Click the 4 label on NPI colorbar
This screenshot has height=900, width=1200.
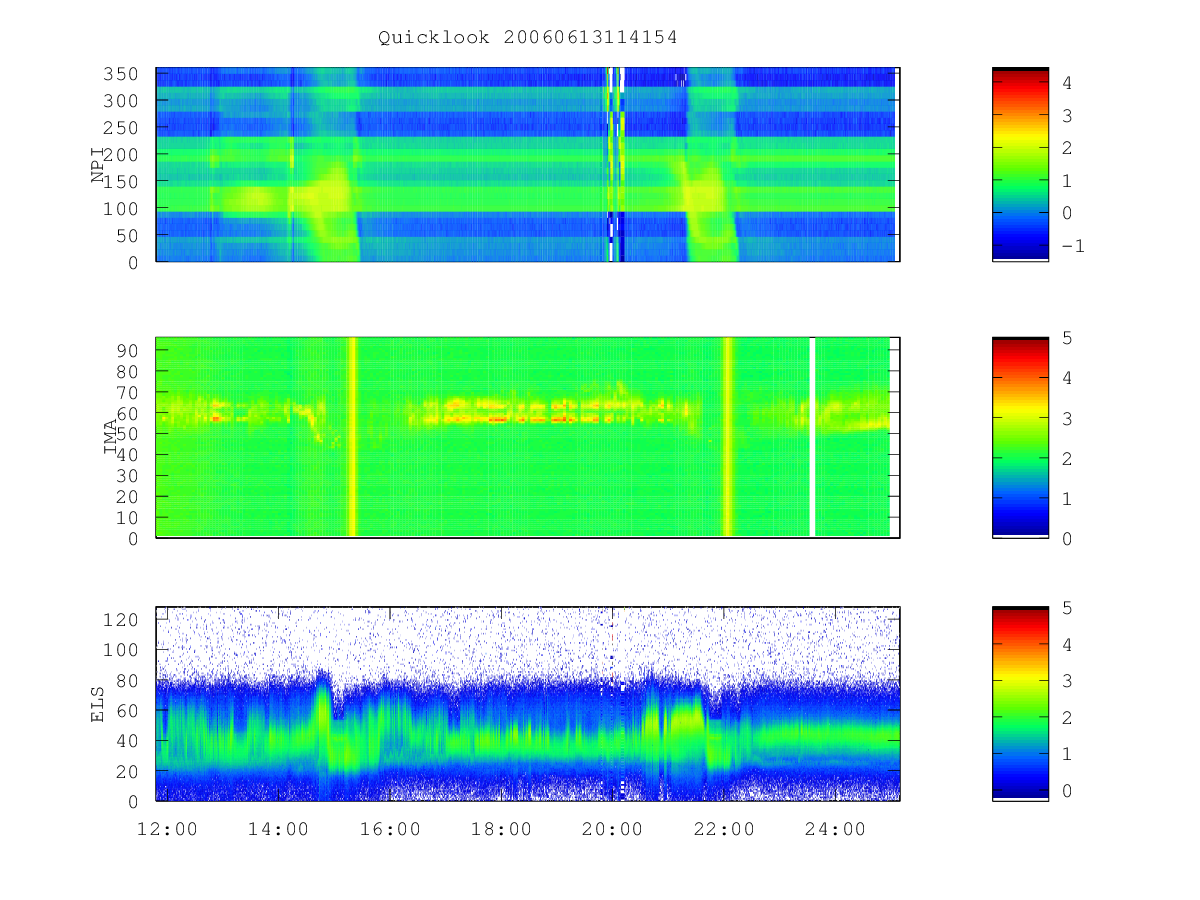coord(1067,84)
